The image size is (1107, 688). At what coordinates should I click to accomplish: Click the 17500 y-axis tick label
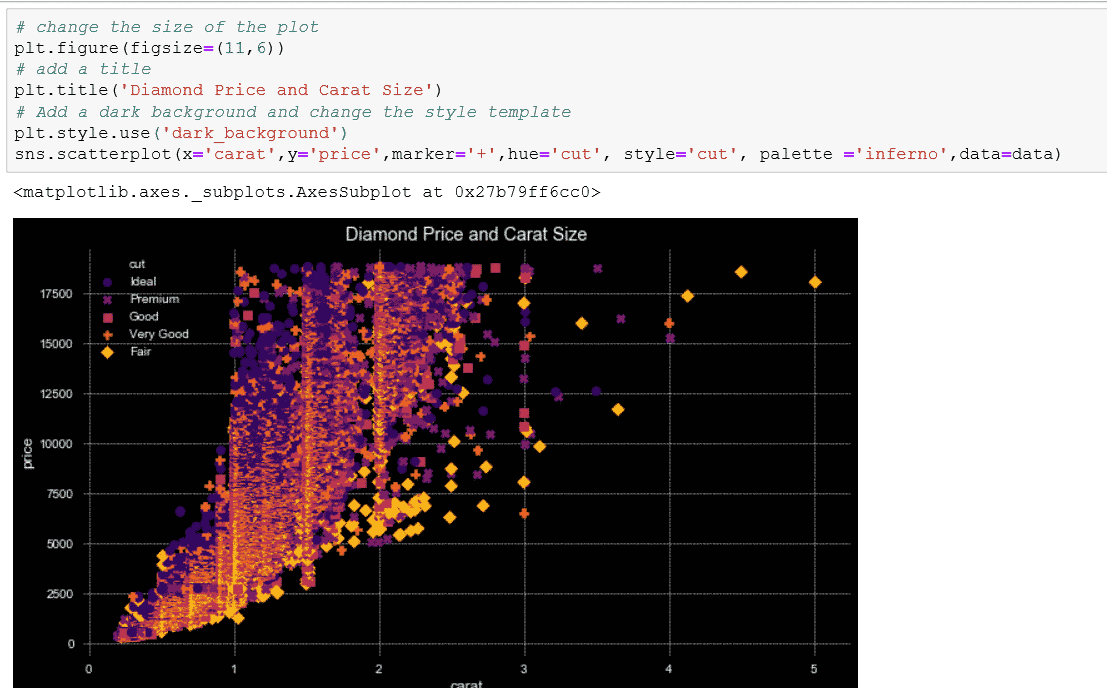(56, 294)
